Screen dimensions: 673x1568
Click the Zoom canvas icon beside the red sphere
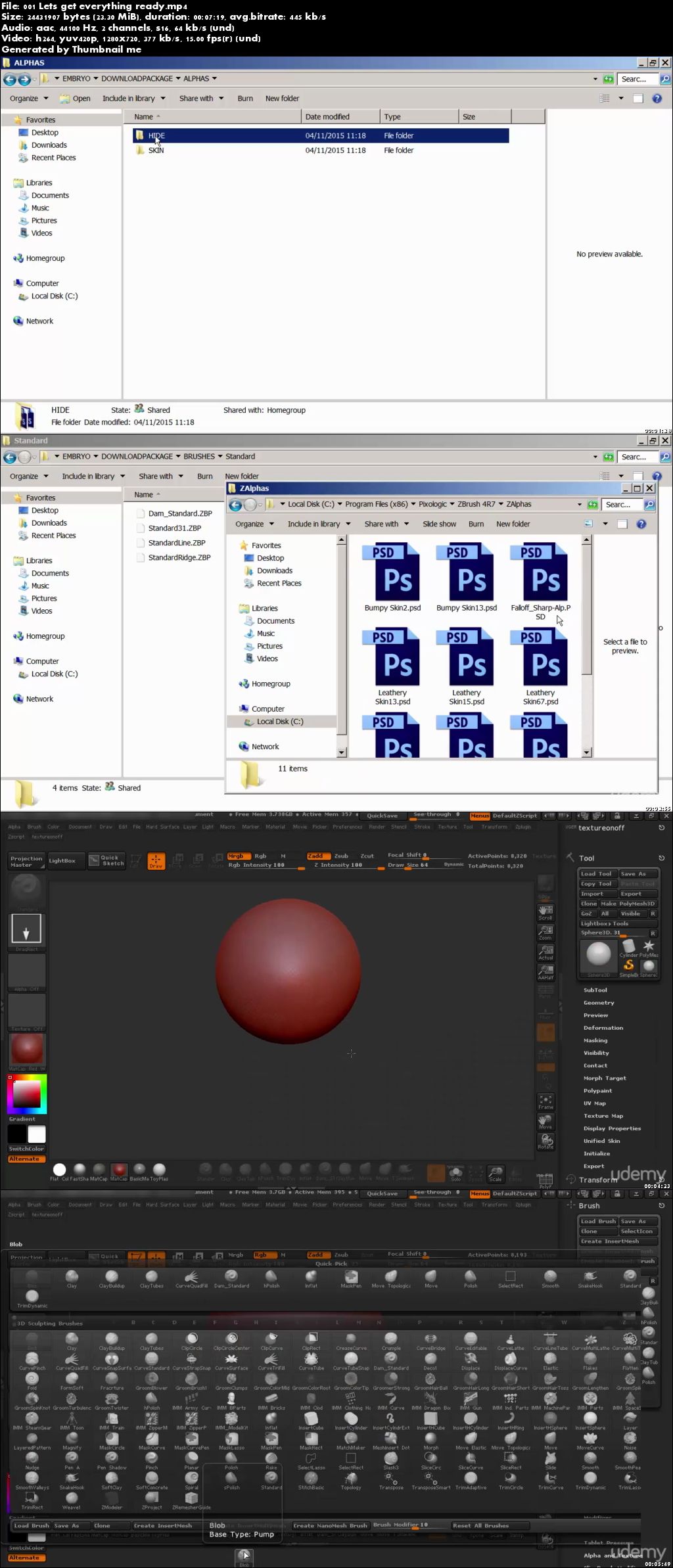[545, 933]
